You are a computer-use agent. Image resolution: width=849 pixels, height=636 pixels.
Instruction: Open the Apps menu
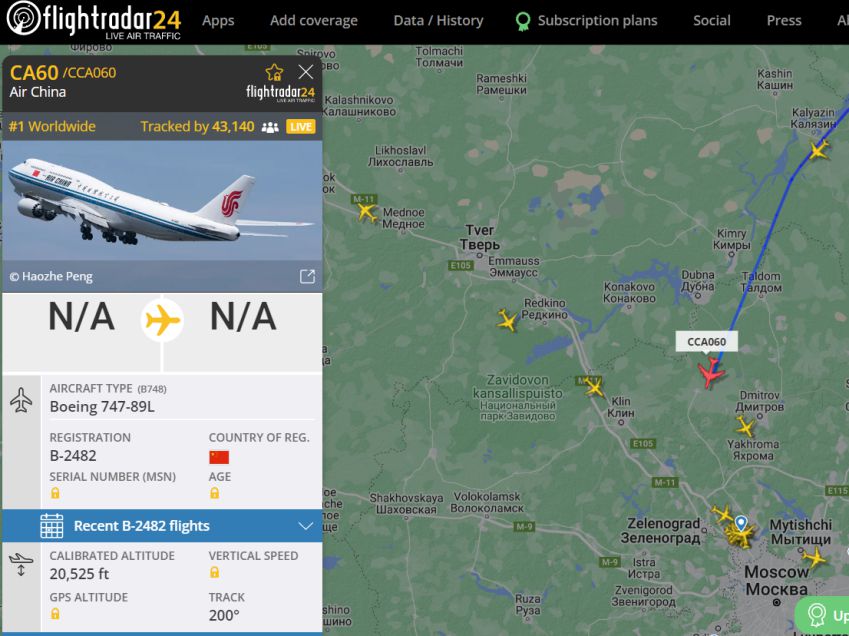pyautogui.click(x=218, y=21)
